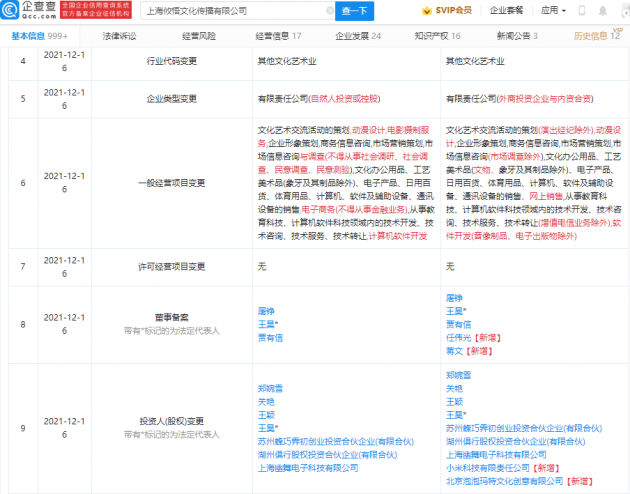Switch to the 法律诉讼 tab
This screenshot has height=494, width=630.
click(119, 35)
